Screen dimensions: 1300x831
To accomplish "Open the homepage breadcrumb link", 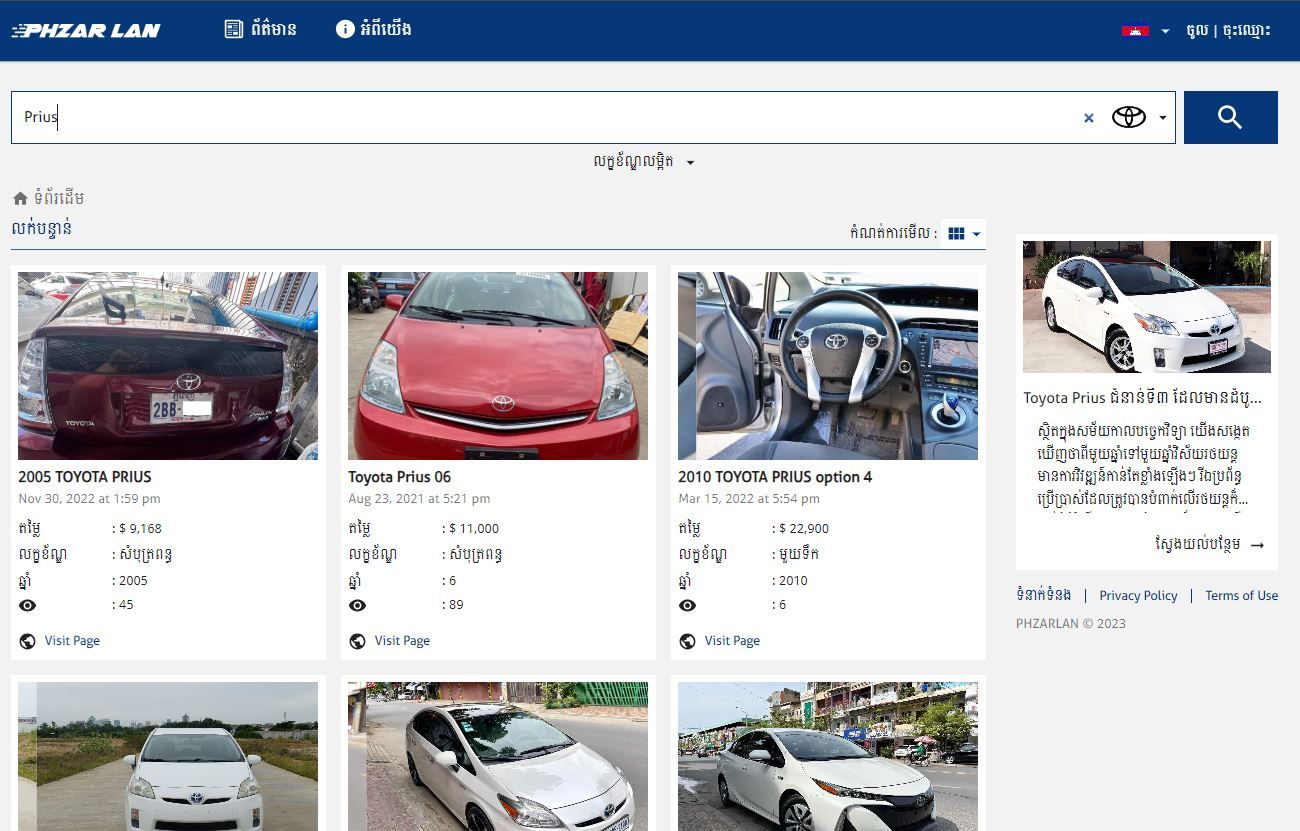I will (59, 198).
